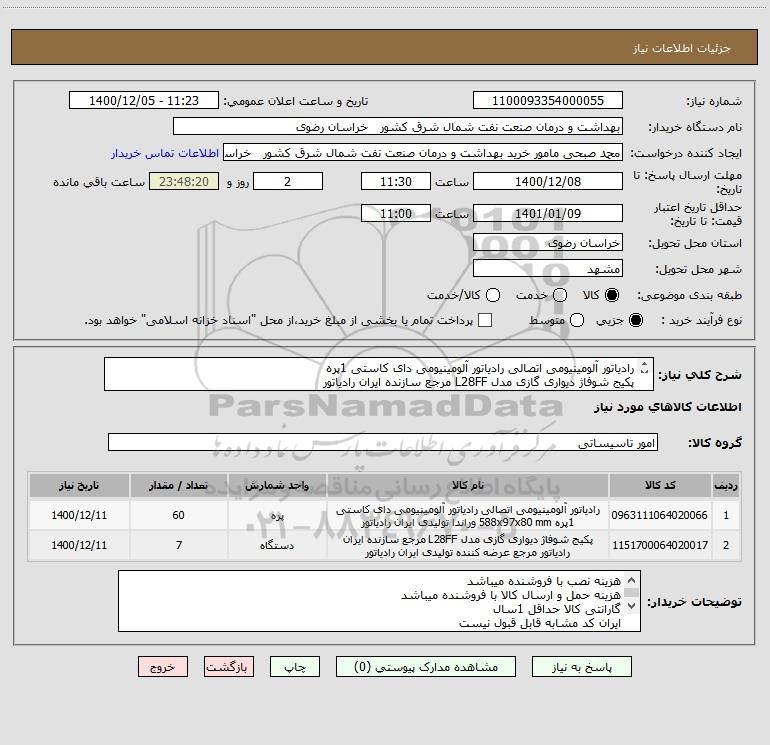Viewport: 770px width, 745px height.
Task: Select the کالا radio button
Action: pos(612,295)
